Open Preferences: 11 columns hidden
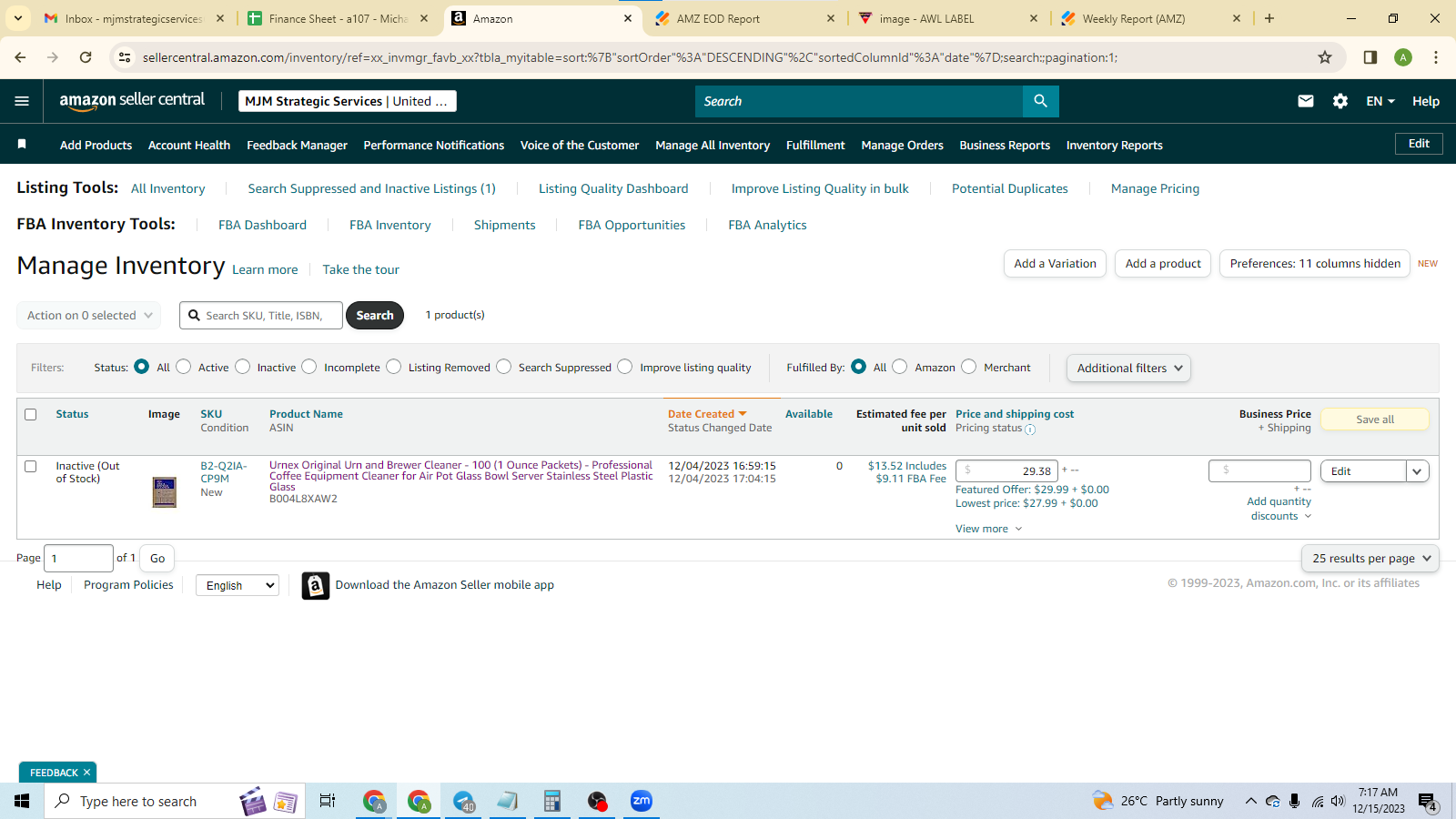This screenshot has width=1456, height=819. click(x=1315, y=264)
